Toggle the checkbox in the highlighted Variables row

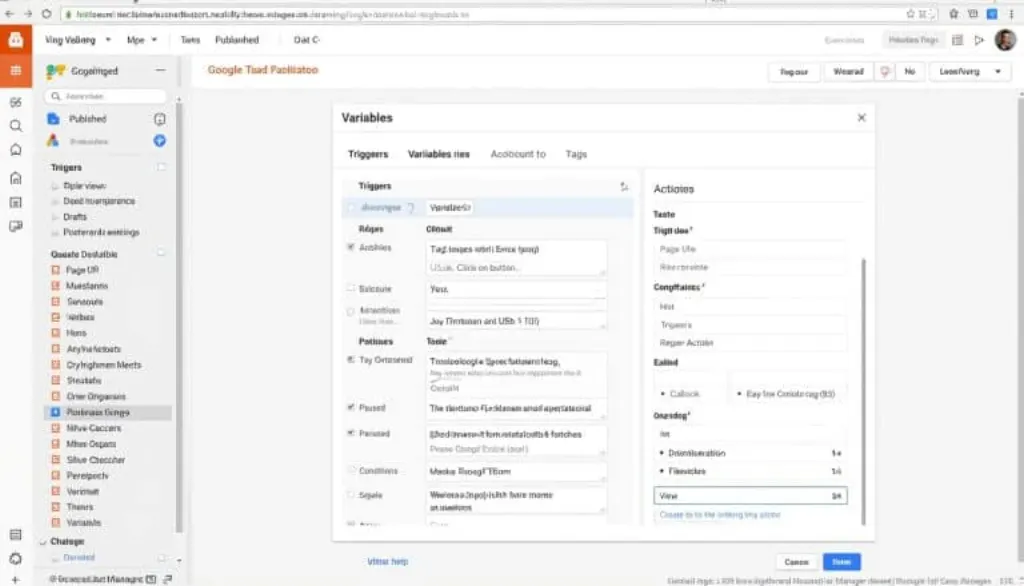(x=351, y=207)
